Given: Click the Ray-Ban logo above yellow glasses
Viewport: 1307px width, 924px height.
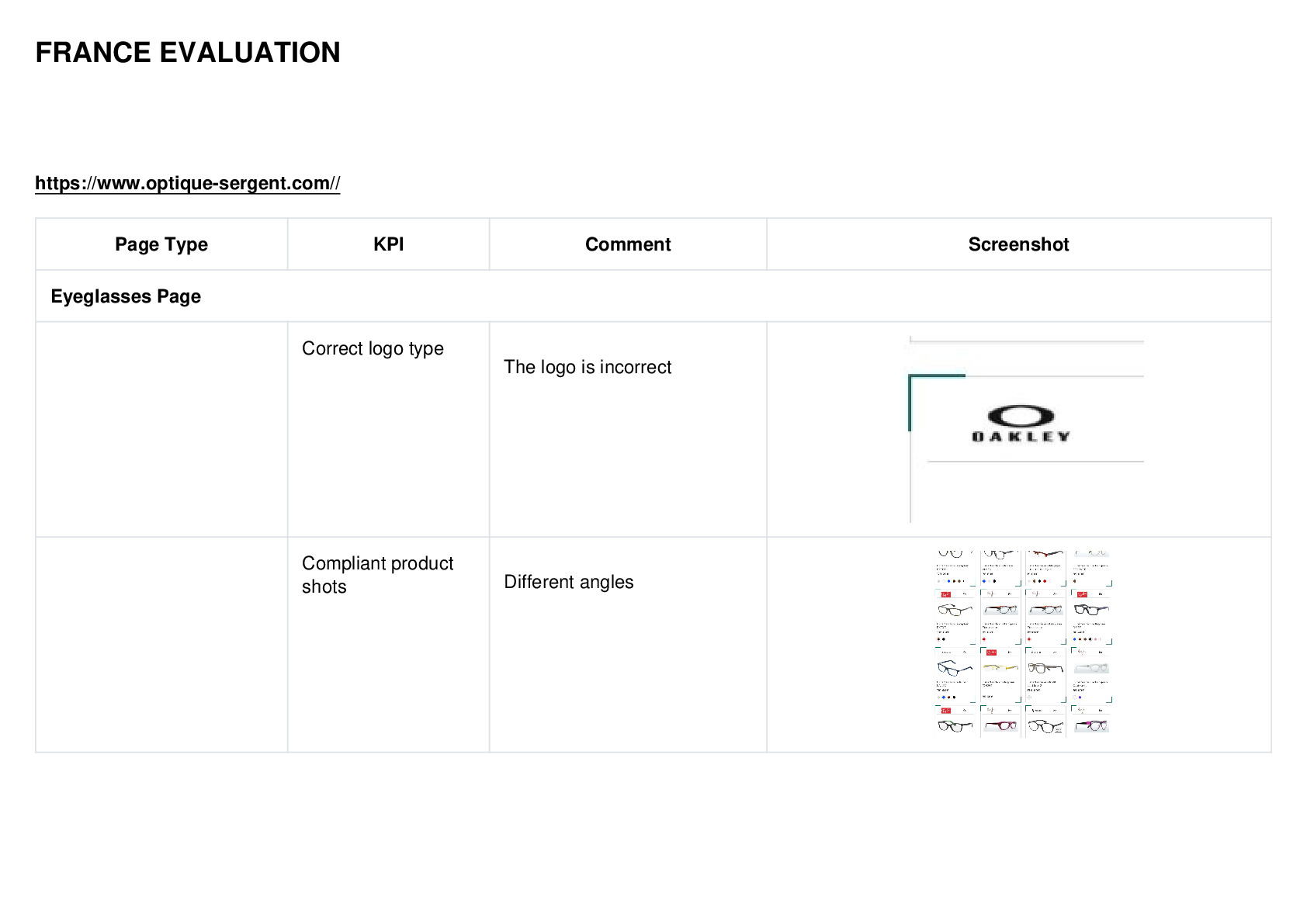Looking at the screenshot, I should 991,652.
